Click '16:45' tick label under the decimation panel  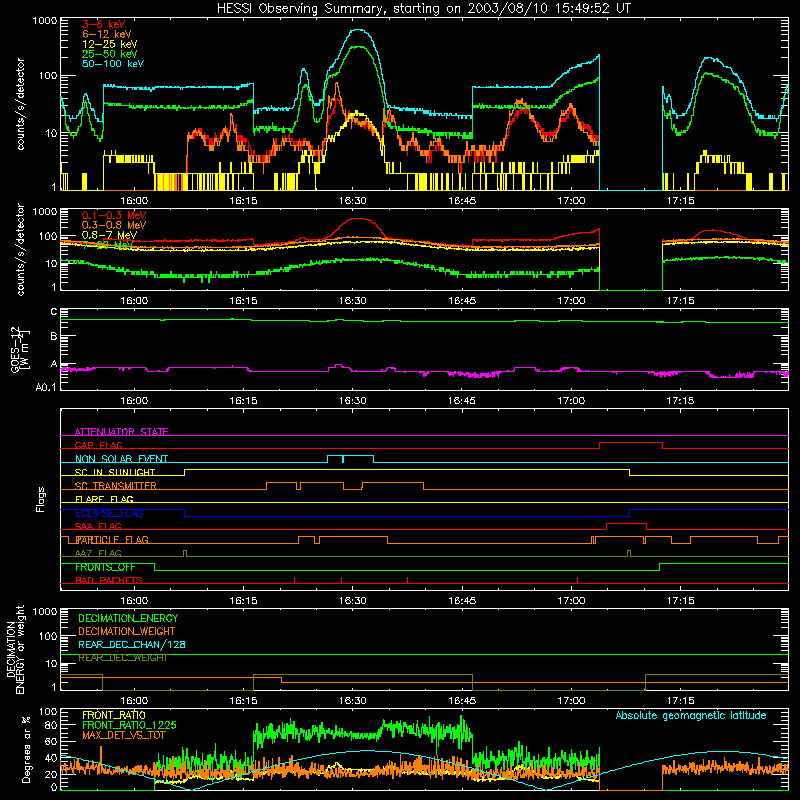462,701
